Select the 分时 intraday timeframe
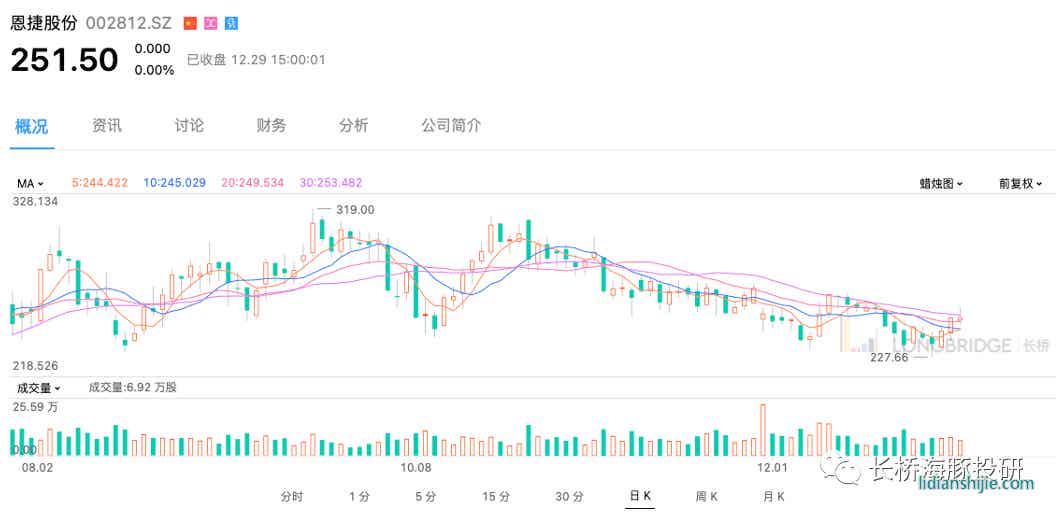The width and height of the screenshot is (1058, 516). (292, 496)
